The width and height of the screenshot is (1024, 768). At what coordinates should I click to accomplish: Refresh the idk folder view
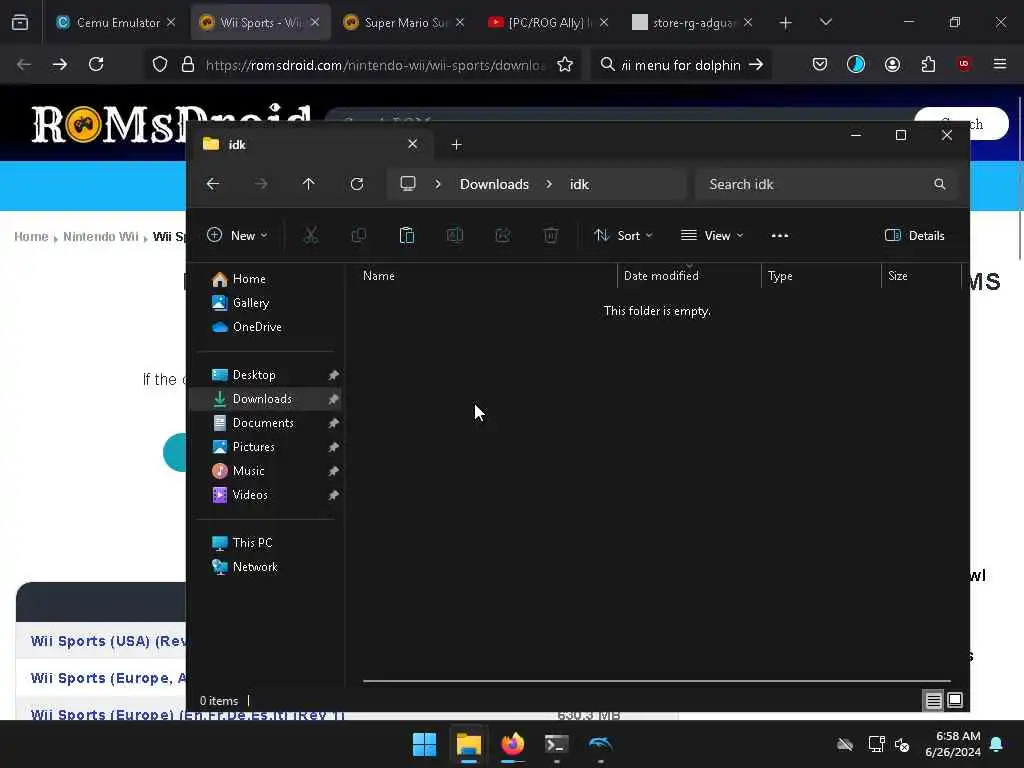click(x=357, y=184)
